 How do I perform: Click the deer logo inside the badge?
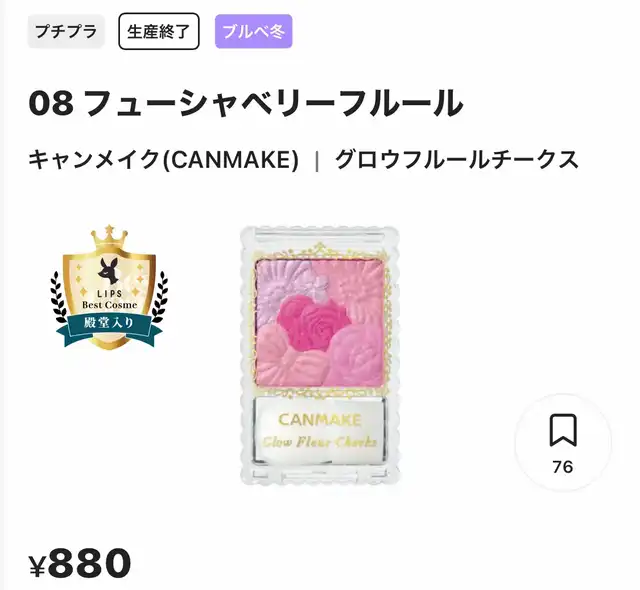pyautogui.click(x=108, y=271)
